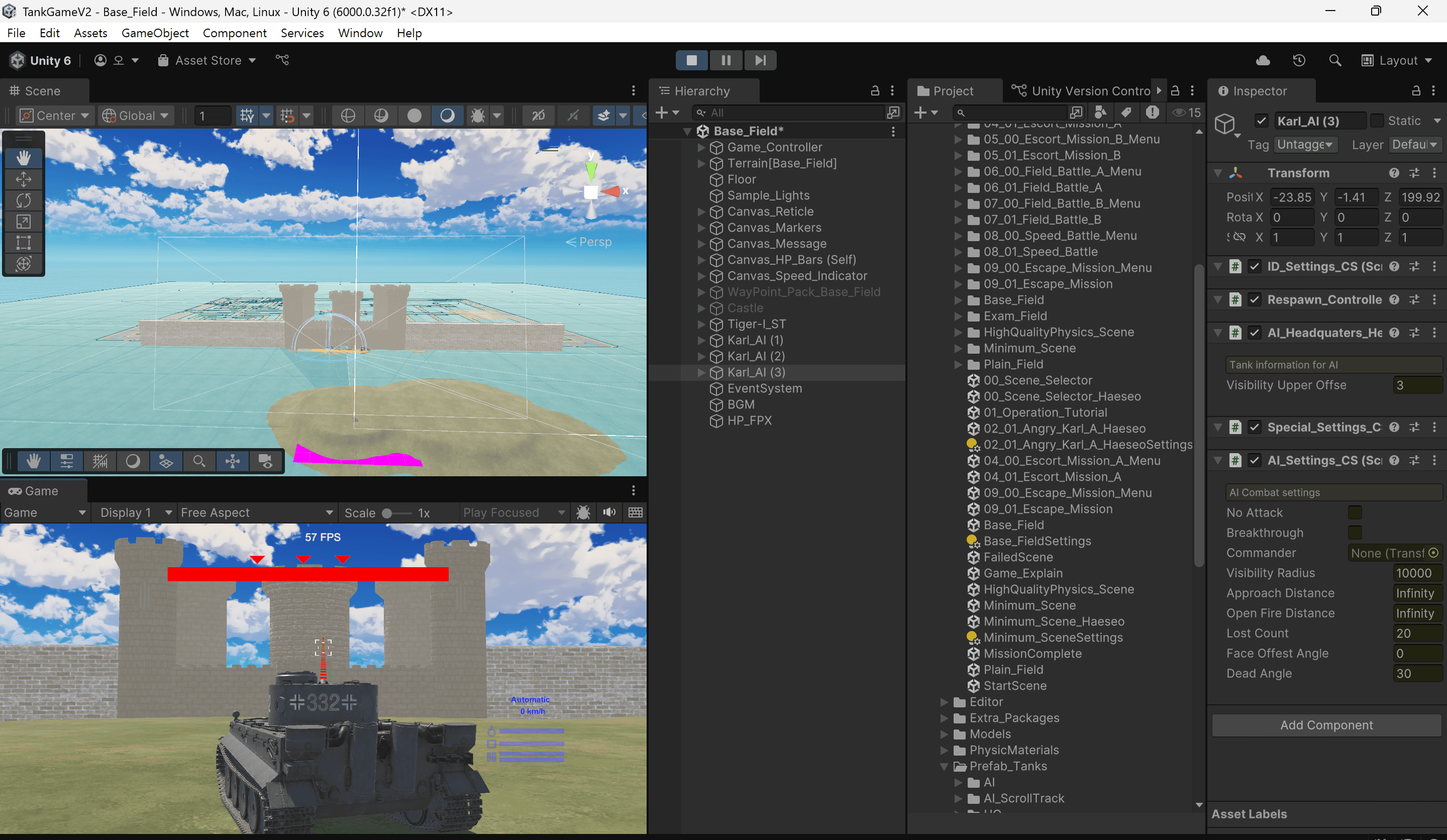Select the Rotate tool in Scene view

pos(24,200)
